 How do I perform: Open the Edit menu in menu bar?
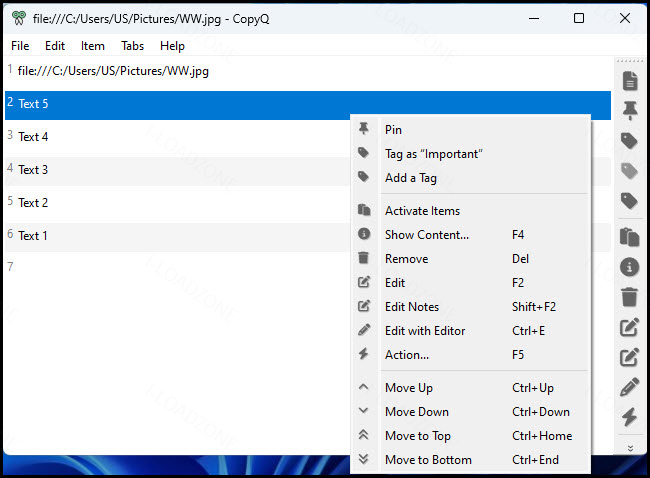(x=55, y=46)
